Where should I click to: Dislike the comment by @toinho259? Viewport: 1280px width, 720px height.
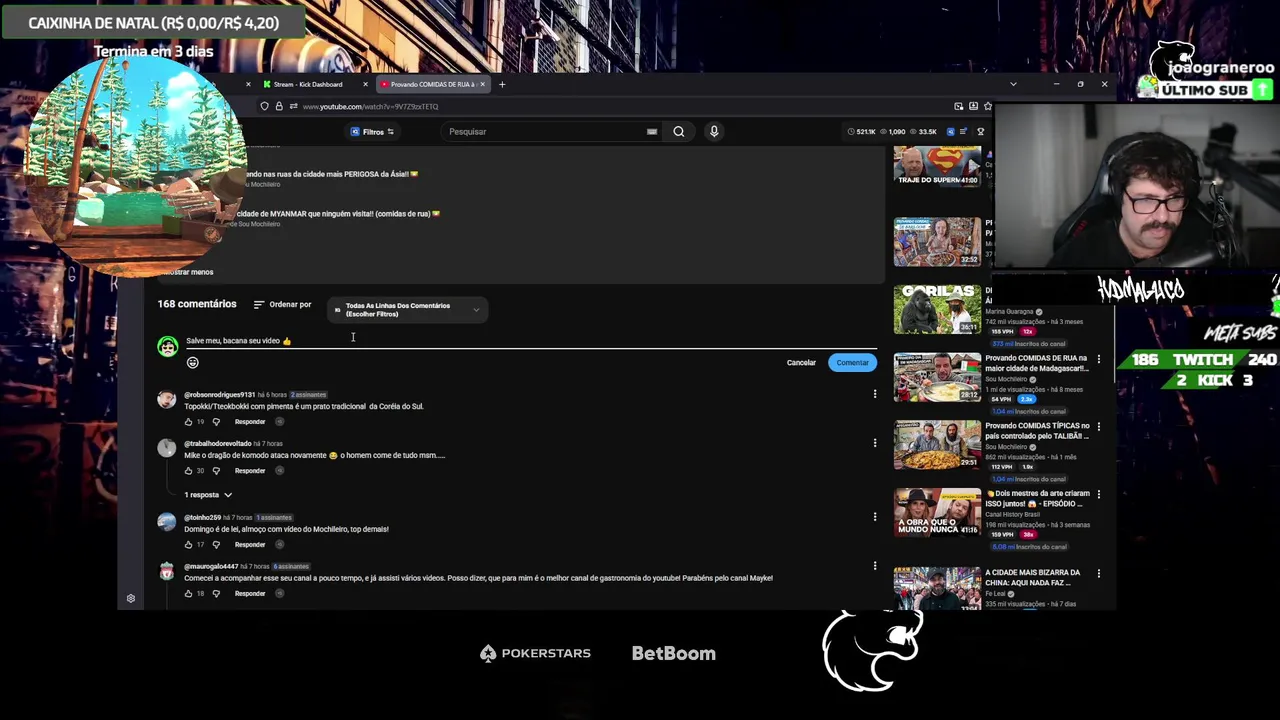216,545
